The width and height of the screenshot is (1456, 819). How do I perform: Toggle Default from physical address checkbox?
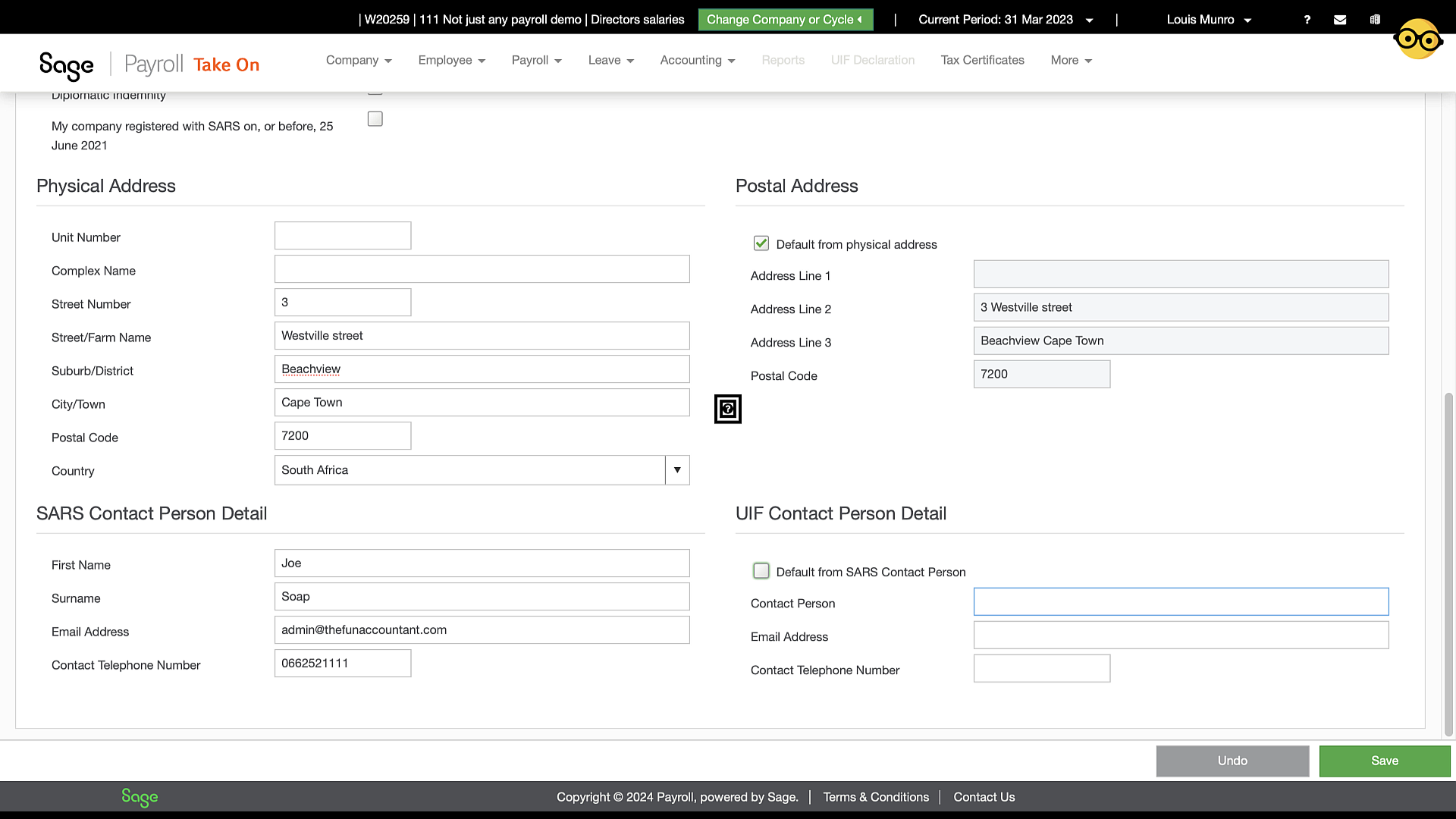pos(761,243)
